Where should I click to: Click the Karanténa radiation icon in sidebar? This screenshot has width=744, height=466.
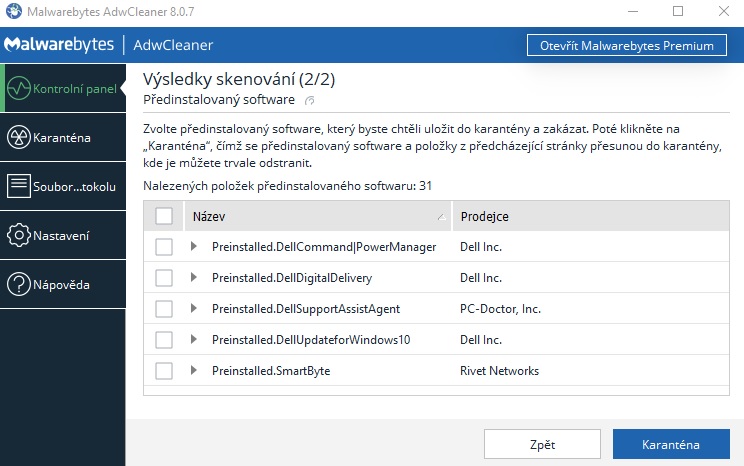click(19, 138)
